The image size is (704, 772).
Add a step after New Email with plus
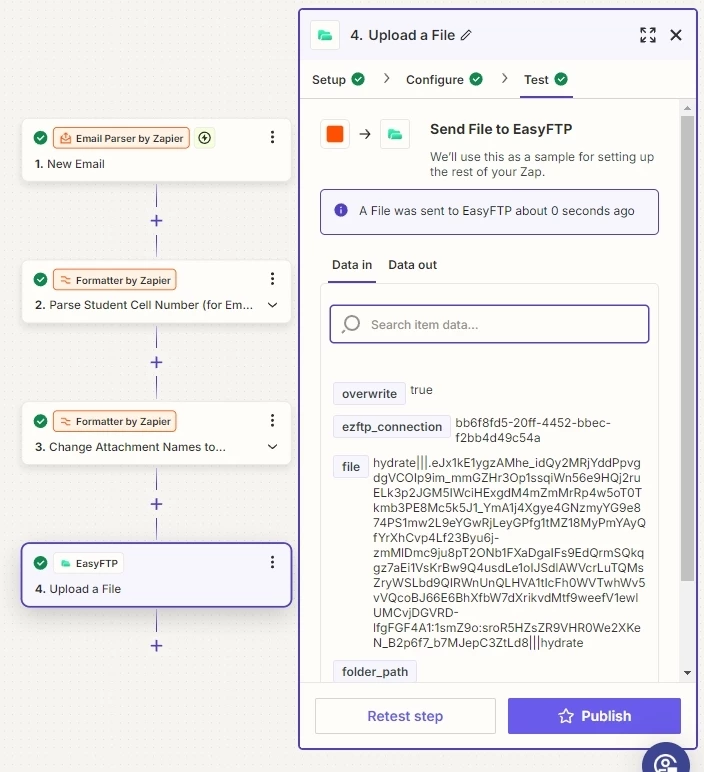157,221
